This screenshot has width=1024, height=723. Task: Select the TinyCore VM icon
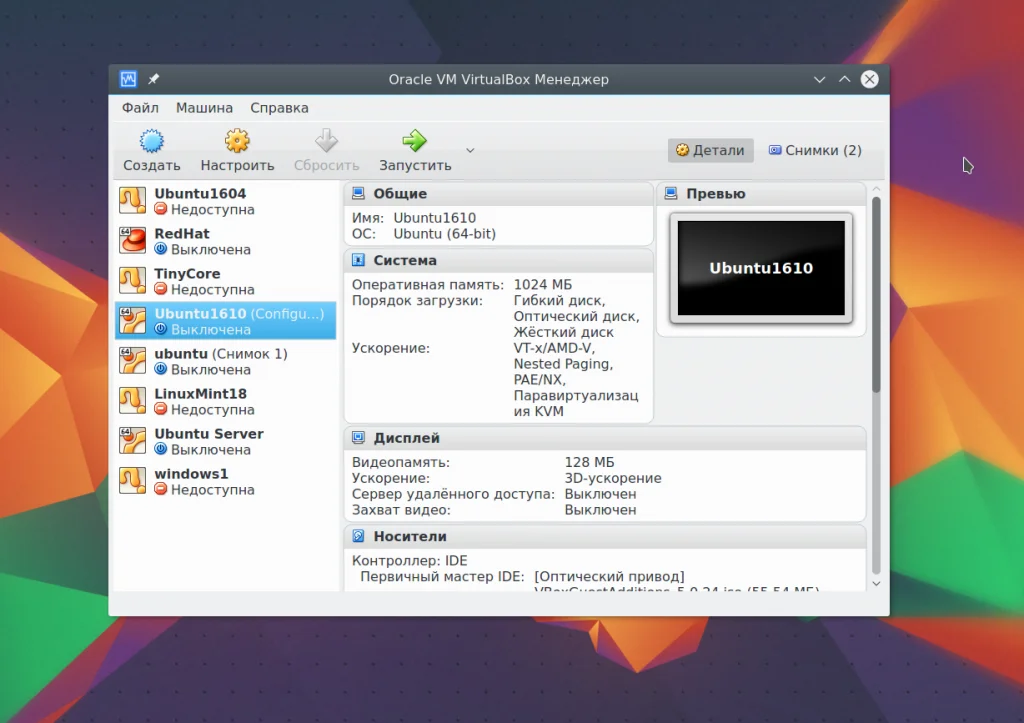132,281
